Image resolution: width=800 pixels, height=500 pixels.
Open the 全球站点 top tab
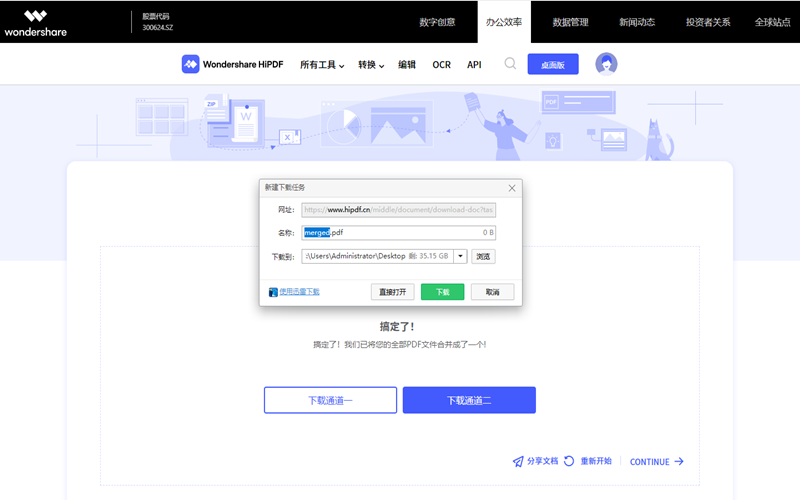pyautogui.click(x=773, y=22)
